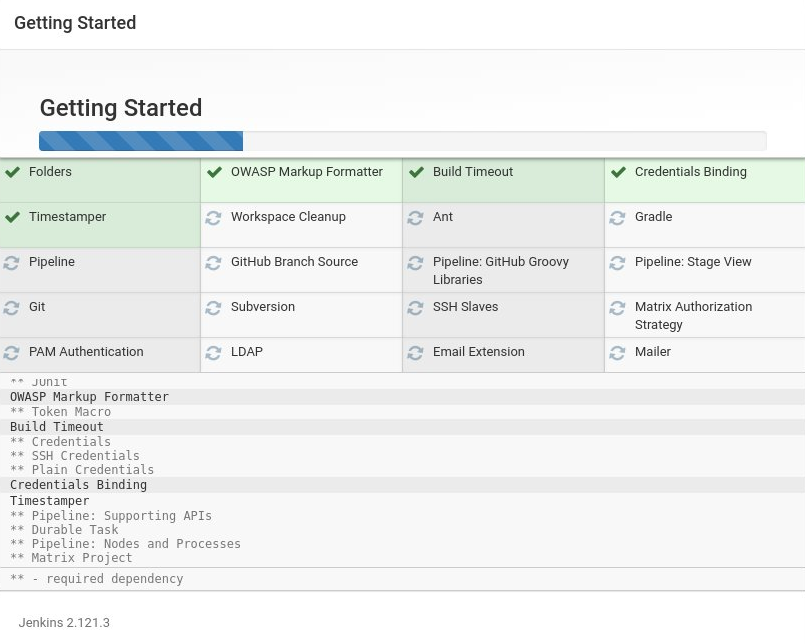Select the sync icon beside Pipeline: Stage View
The image size is (805, 644).
tap(617, 263)
